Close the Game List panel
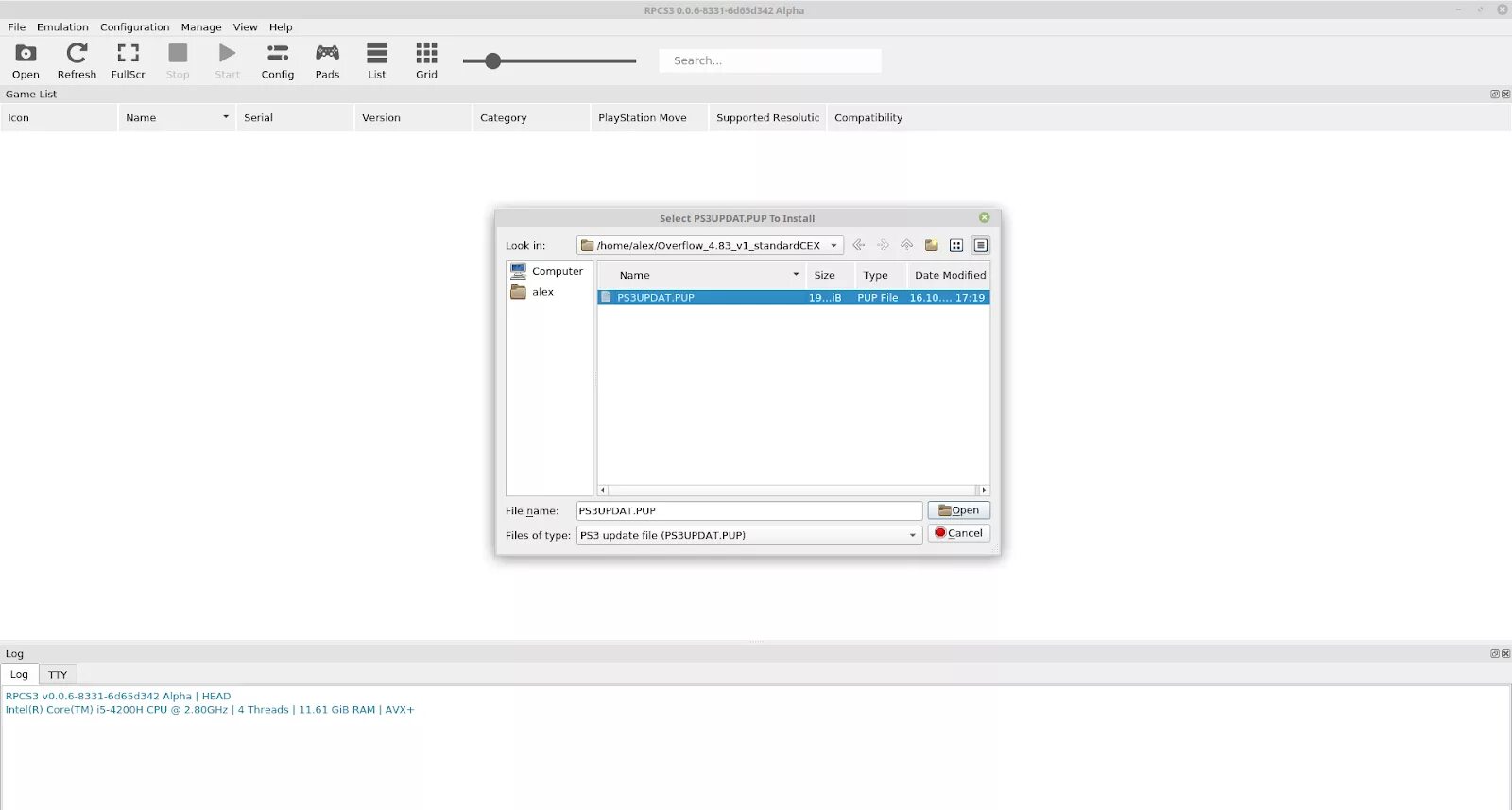 (1505, 95)
